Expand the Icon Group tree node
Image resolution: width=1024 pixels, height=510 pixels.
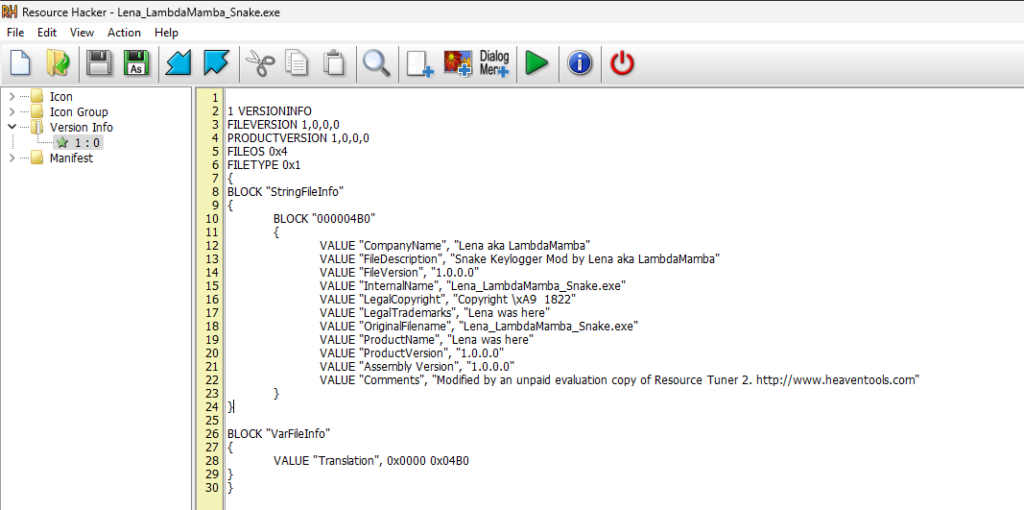[12, 112]
